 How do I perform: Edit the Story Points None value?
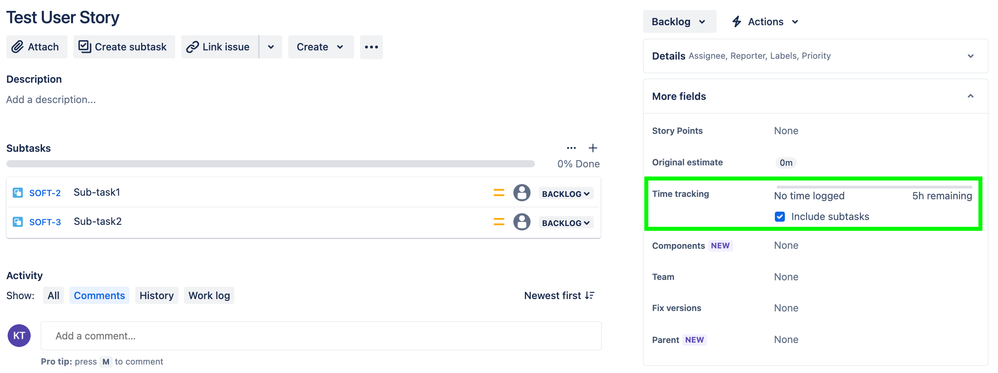coord(786,130)
